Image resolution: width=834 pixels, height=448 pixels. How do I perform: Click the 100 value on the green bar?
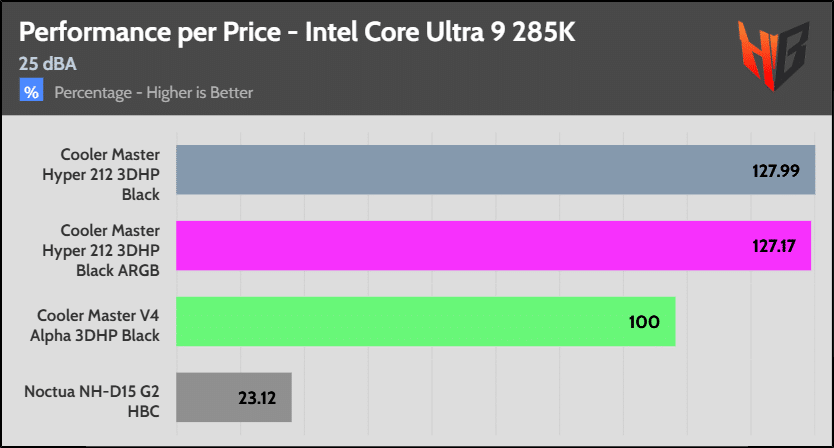pos(644,322)
